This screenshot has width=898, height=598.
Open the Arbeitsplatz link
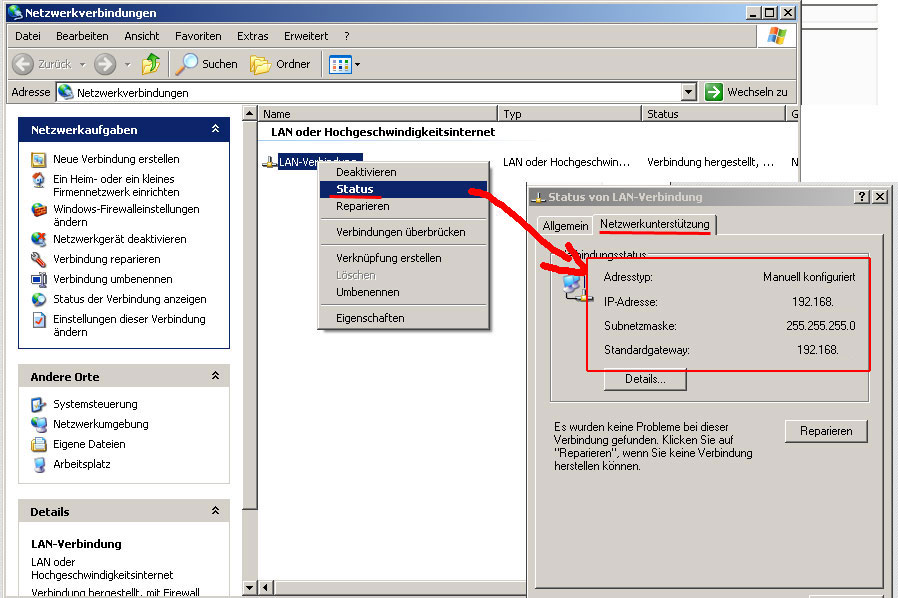(82, 465)
